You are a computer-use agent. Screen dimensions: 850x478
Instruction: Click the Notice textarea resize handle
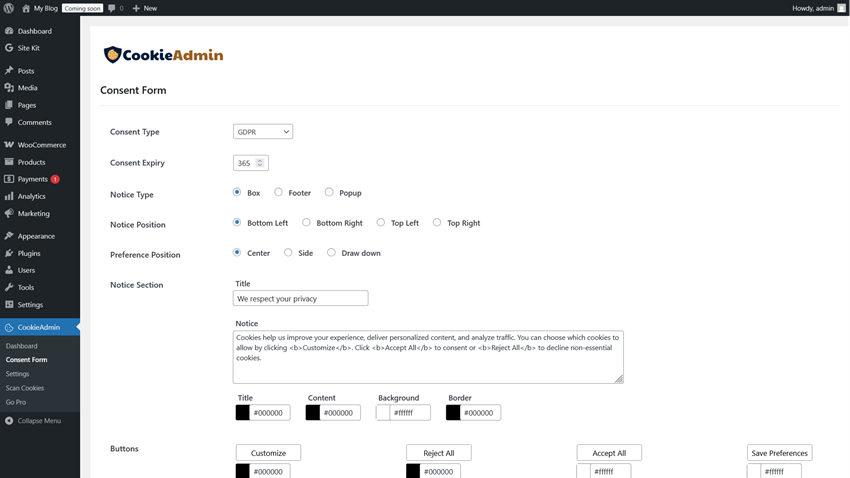619,379
